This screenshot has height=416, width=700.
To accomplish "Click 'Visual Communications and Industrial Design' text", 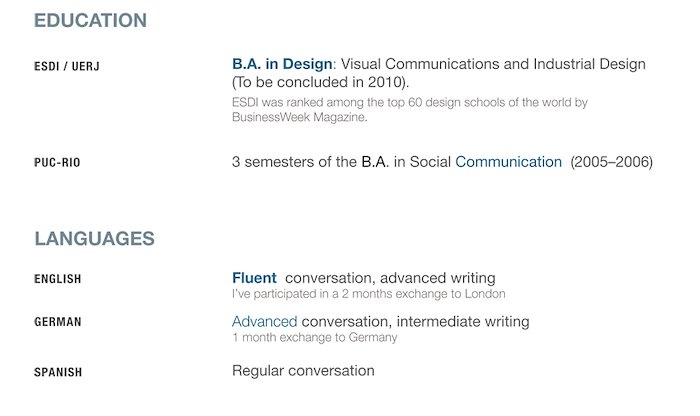I will [x=493, y=64].
